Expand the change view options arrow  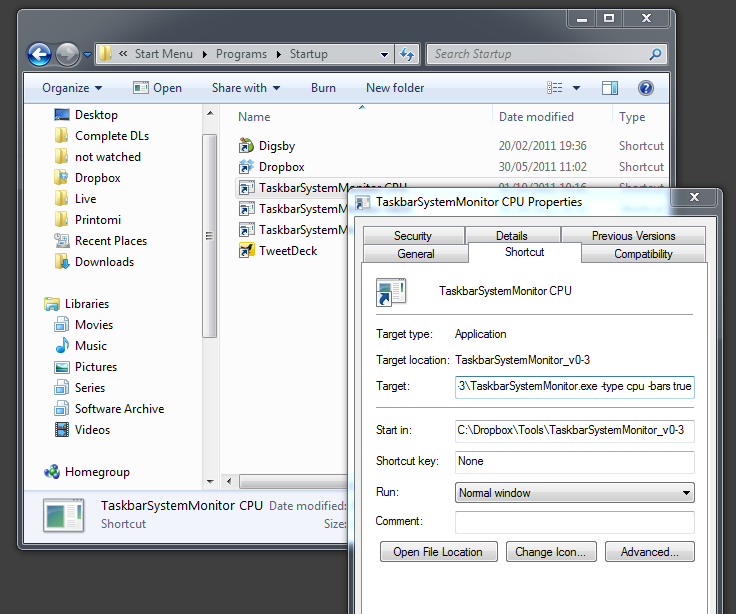click(577, 88)
